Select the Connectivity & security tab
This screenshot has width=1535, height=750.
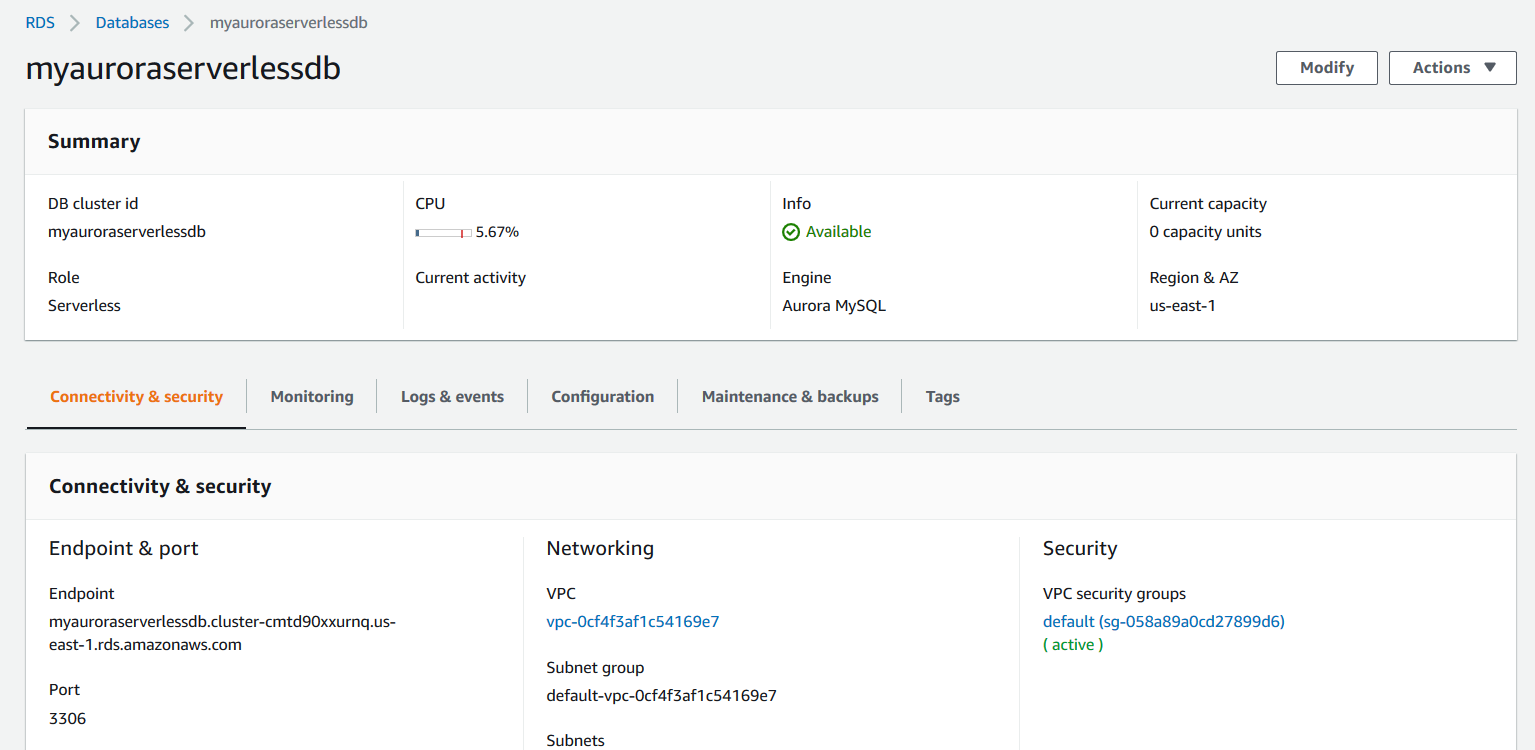tap(136, 397)
